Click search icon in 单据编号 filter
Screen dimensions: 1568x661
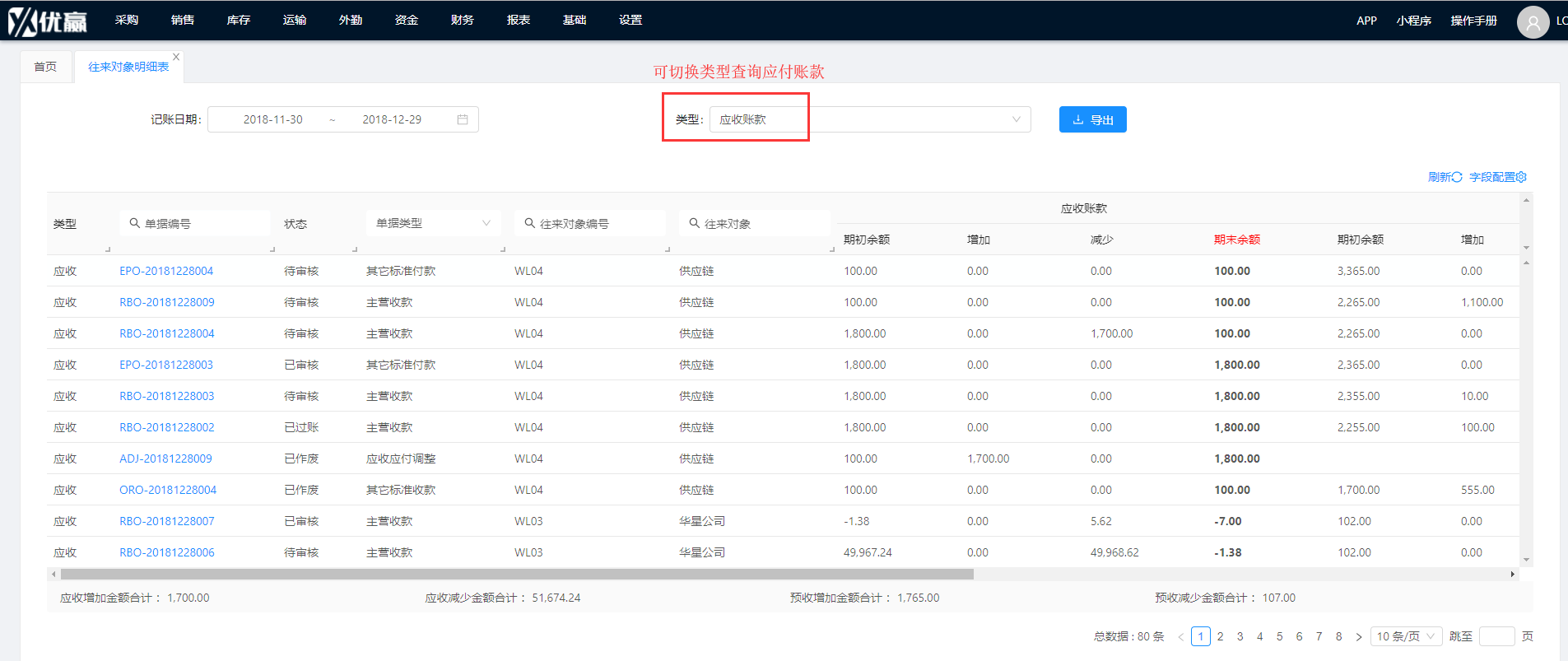click(x=135, y=223)
